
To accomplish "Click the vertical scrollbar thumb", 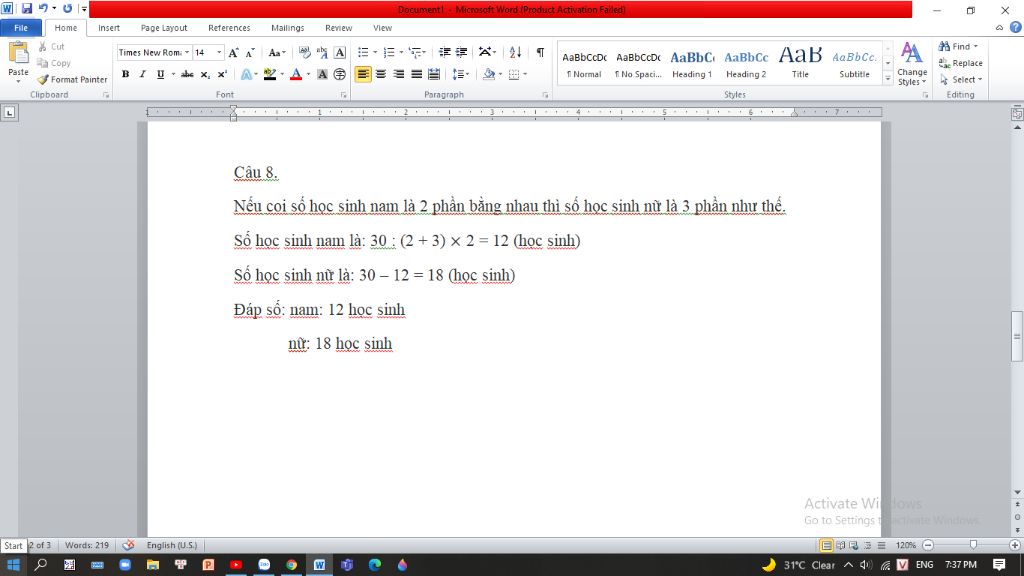I will tap(1017, 336).
